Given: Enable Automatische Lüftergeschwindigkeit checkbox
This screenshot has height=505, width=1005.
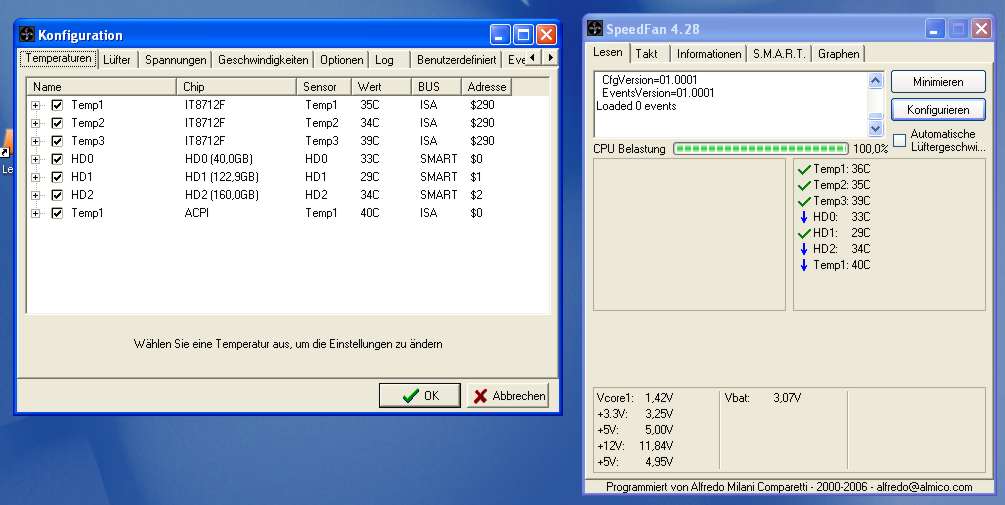Looking at the screenshot, I should 900,140.
